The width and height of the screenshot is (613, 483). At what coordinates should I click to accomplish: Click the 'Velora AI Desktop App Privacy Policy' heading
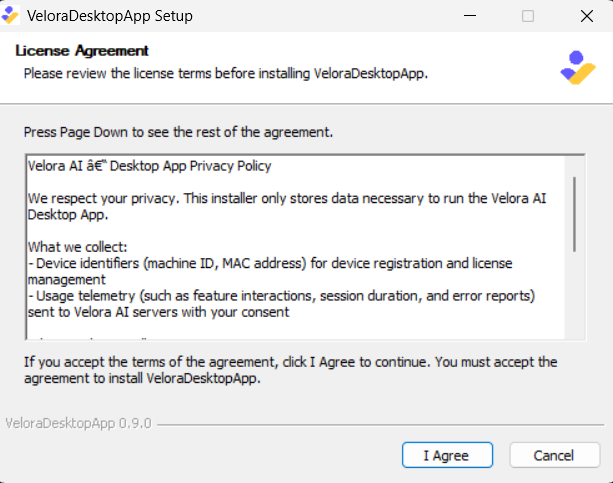pos(149,166)
